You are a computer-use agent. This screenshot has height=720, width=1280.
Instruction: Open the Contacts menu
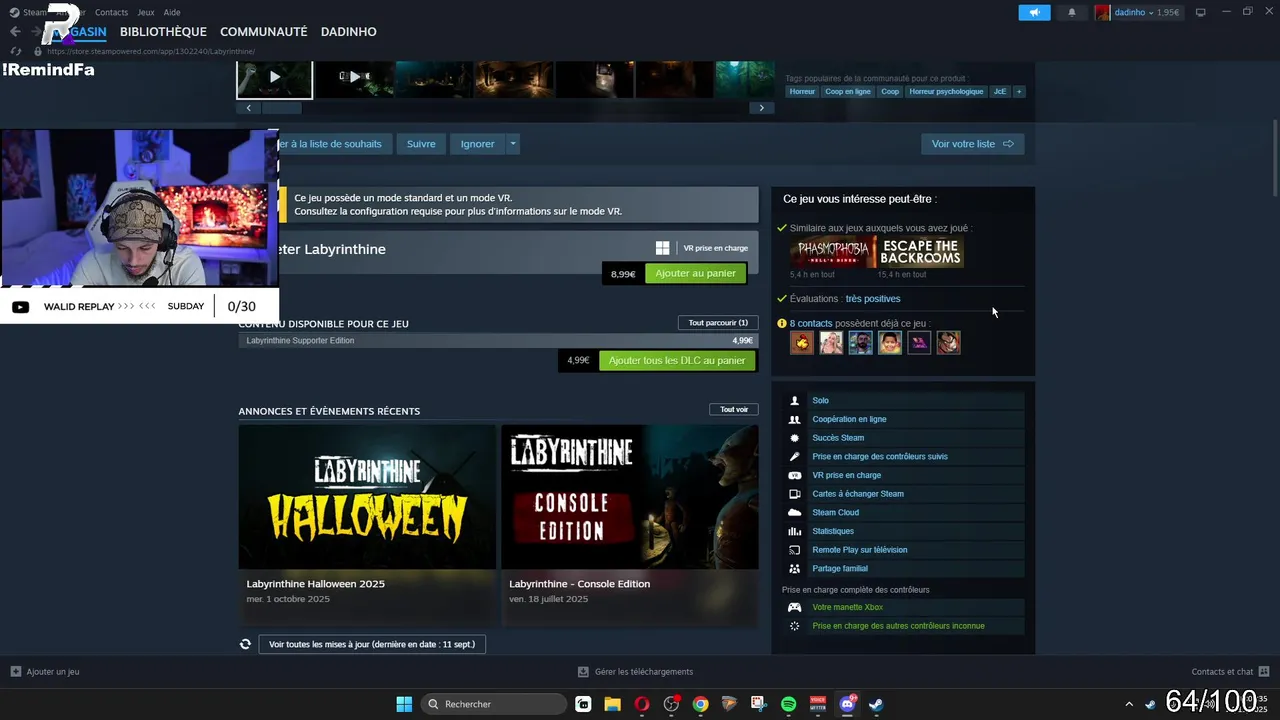click(111, 12)
